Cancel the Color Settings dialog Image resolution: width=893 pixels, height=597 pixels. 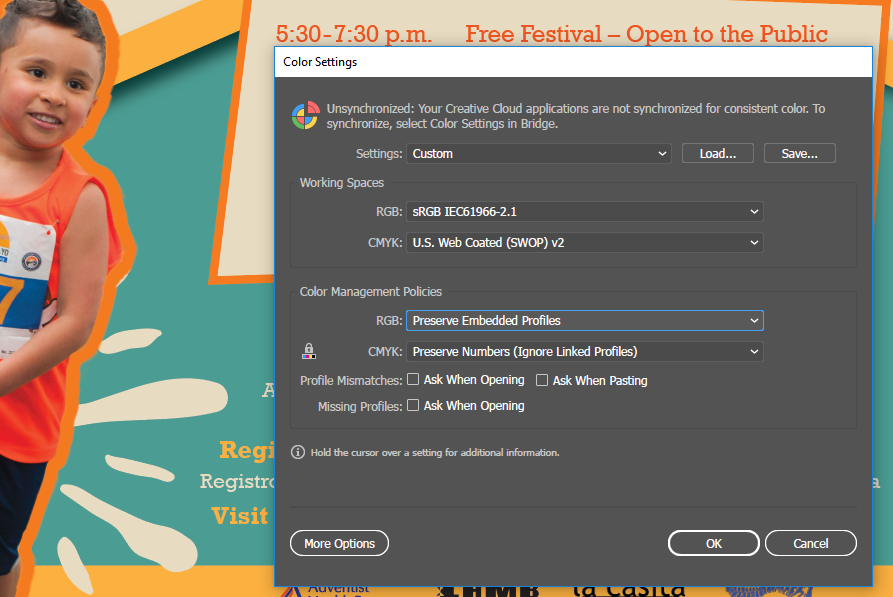tap(810, 543)
